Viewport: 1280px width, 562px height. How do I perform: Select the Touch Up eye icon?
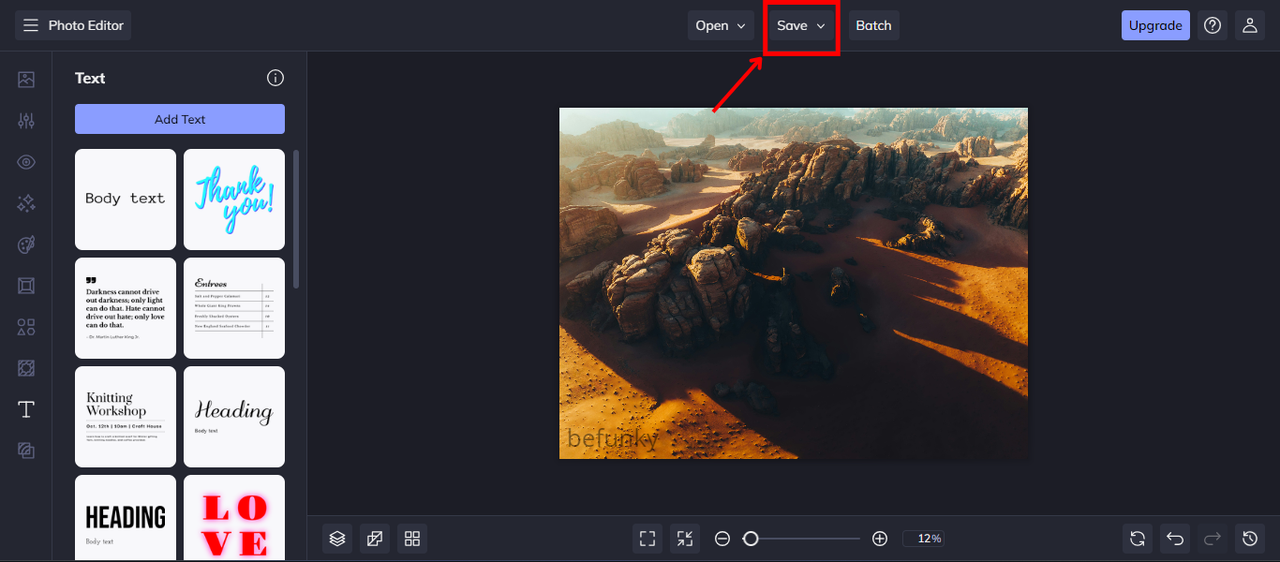(x=26, y=162)
